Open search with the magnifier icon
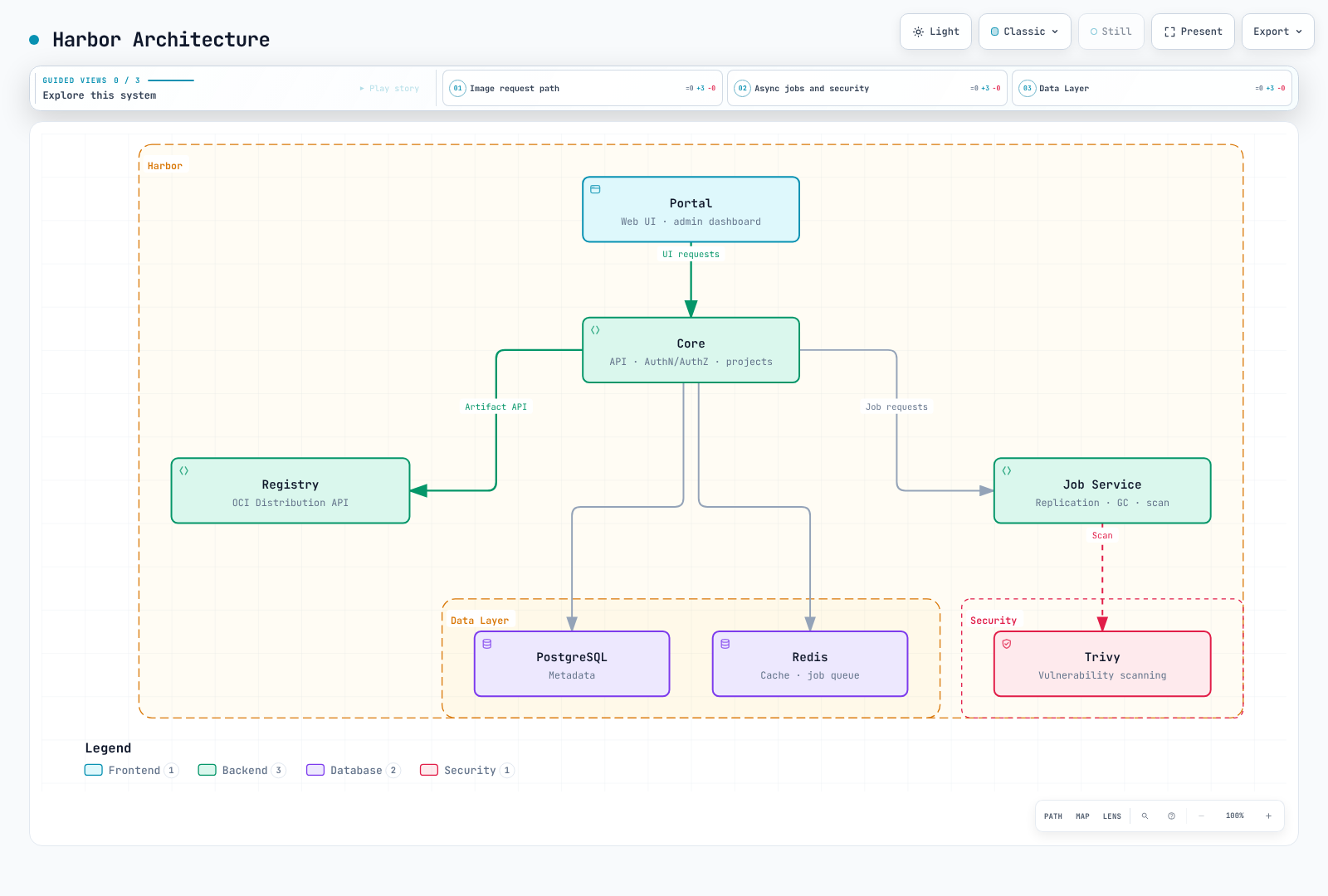 click(x=1145, y=816)
